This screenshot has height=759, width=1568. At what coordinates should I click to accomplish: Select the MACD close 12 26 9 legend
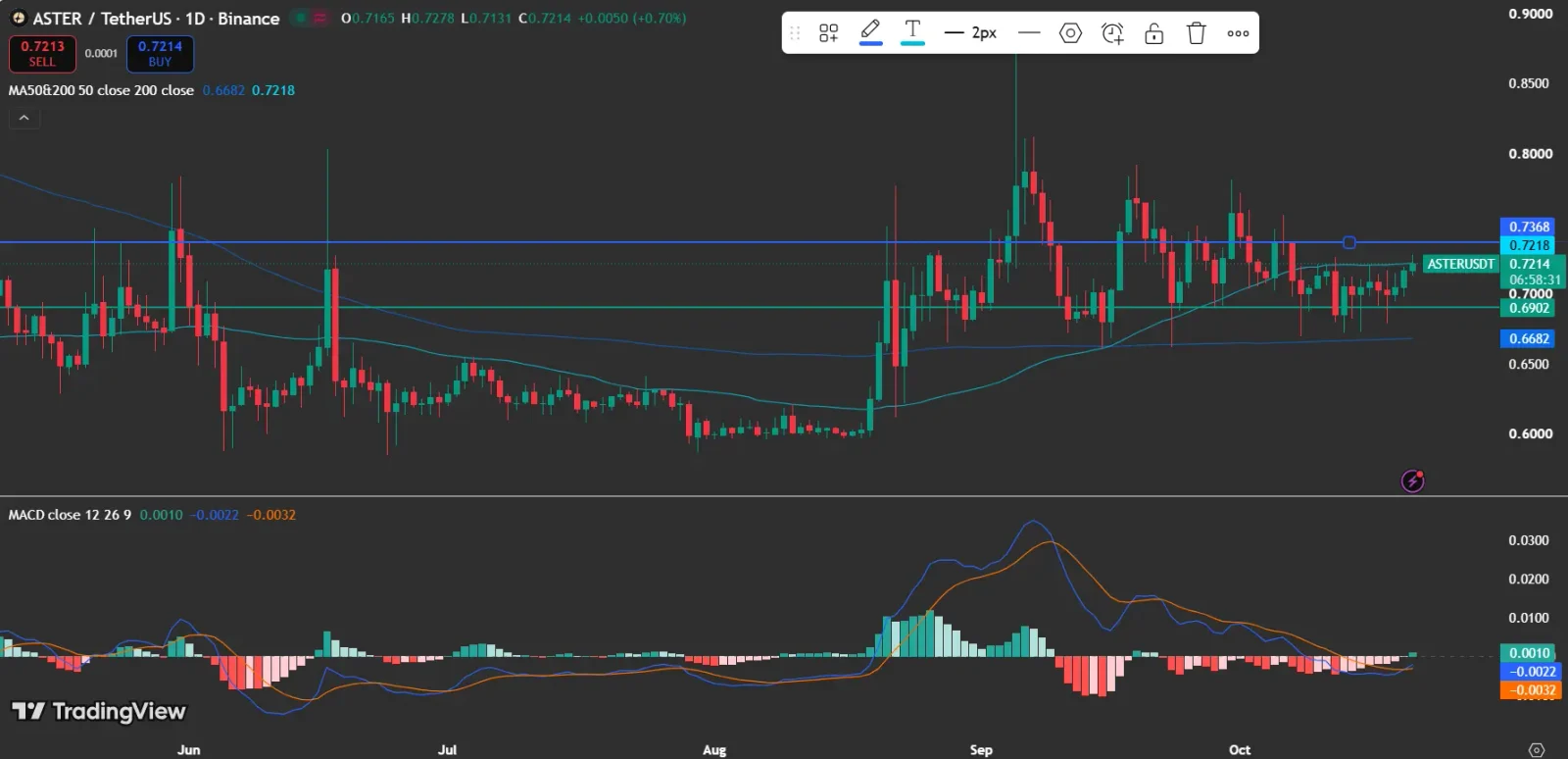pos(70,515)
